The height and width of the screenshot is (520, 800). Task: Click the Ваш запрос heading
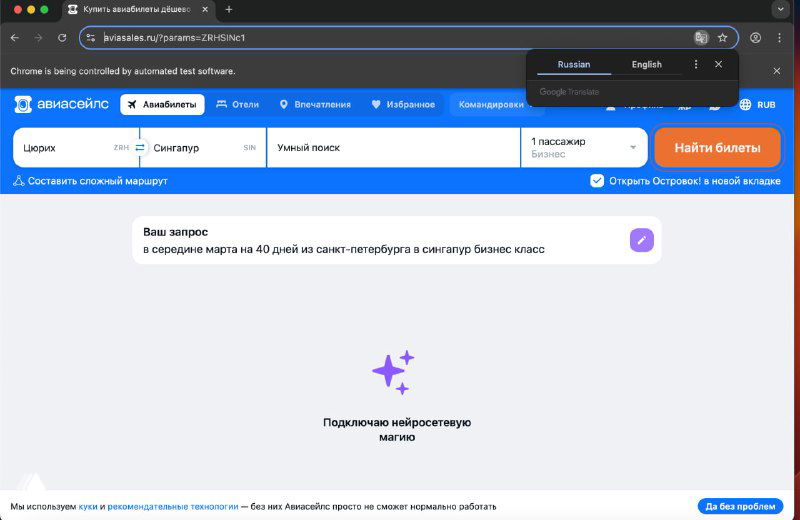point(176,232)
